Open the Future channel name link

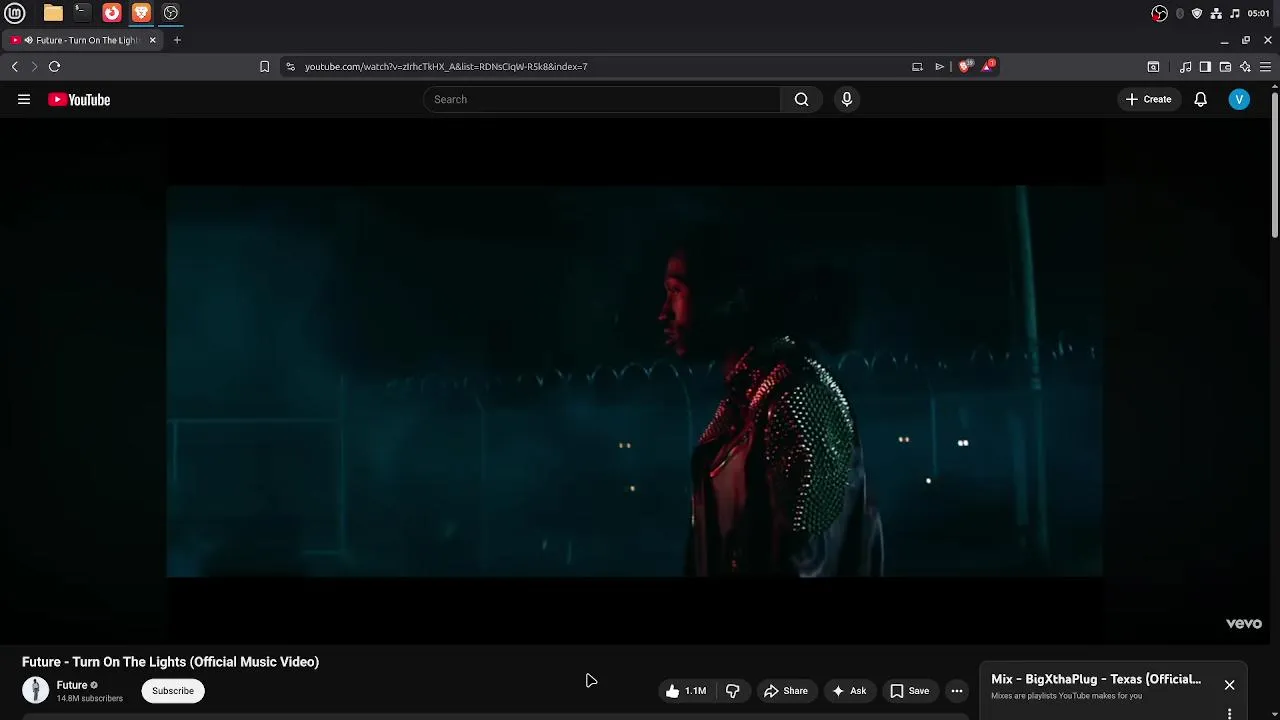[72, 685]
